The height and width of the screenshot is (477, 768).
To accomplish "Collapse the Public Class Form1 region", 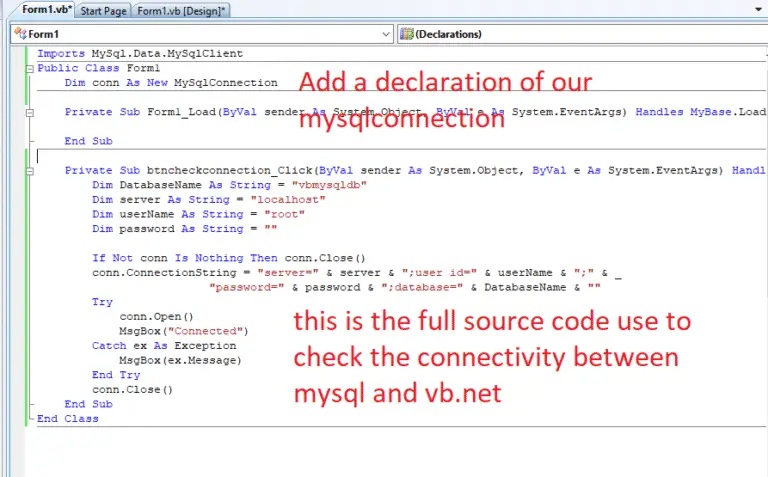I will point(30,69).
